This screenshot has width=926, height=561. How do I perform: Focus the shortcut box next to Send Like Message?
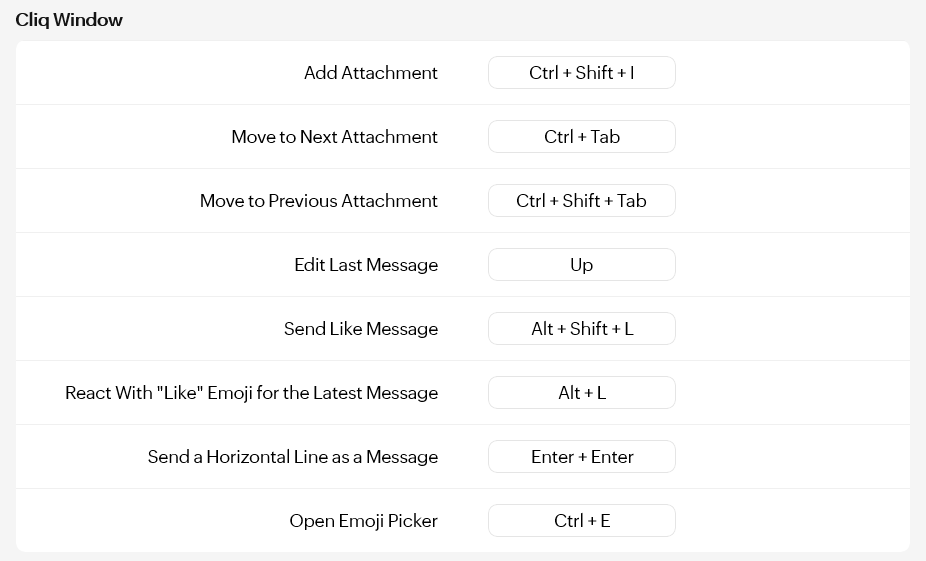(581, 329)
